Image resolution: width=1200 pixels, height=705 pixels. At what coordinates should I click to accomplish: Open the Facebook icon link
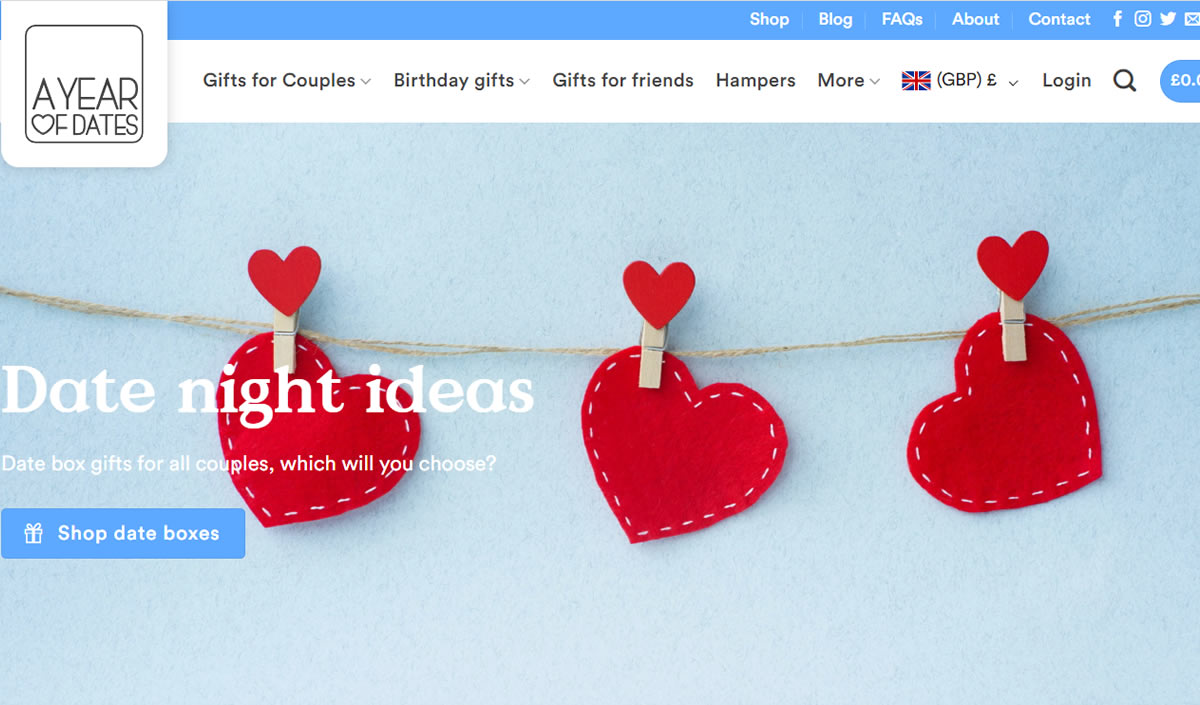click(x=1118, y=19)
